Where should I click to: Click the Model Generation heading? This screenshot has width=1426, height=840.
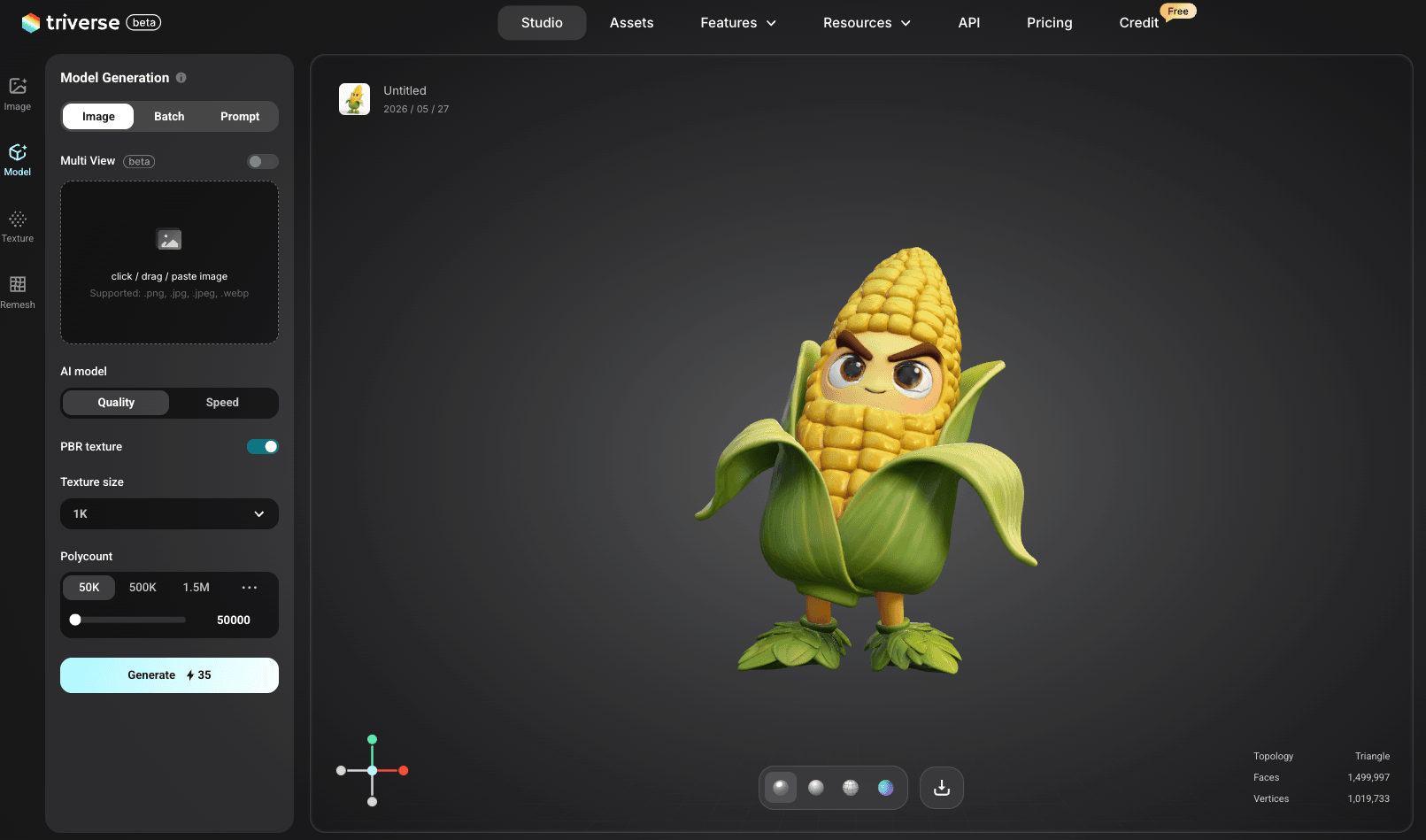coord(114,78)
